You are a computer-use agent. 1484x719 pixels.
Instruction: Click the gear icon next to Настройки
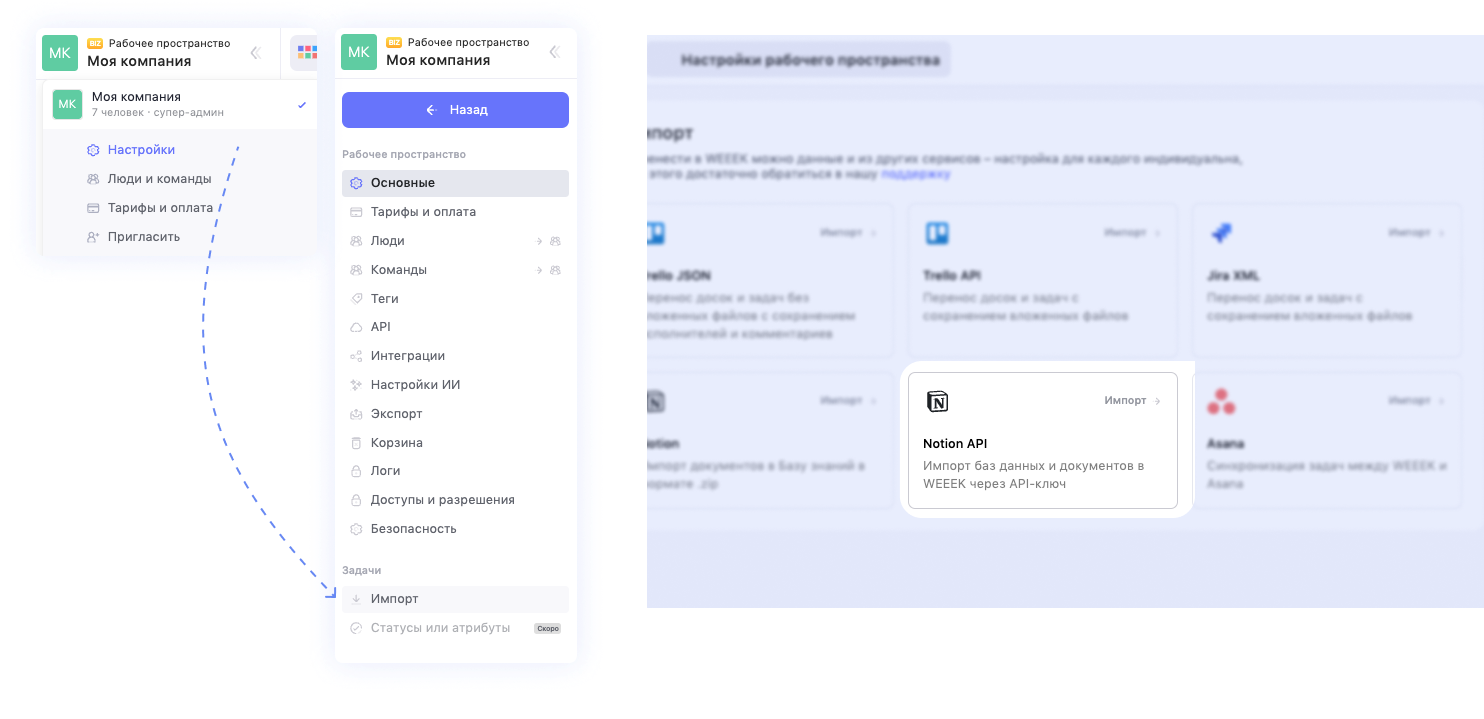tap(93, 150)
